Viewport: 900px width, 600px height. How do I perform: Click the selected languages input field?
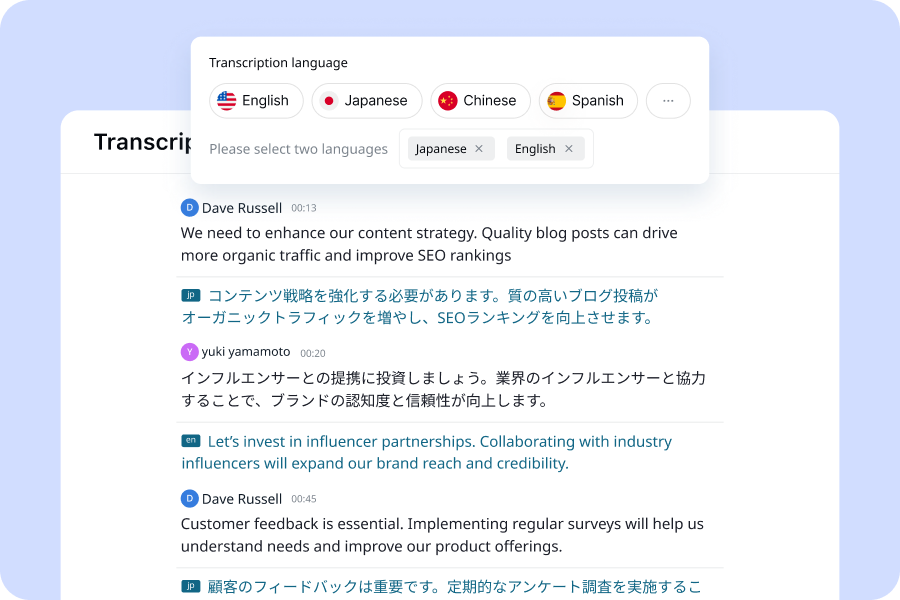pos(496,149)
